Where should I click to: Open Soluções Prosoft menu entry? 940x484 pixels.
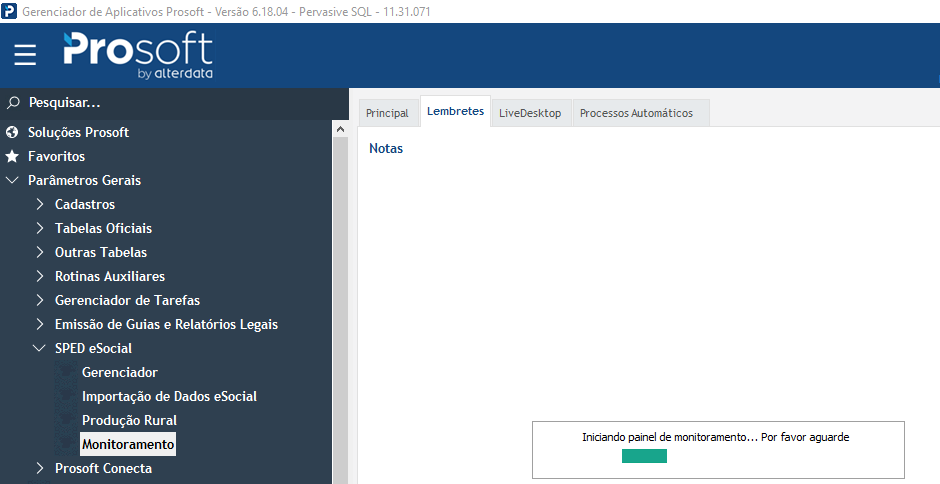(x=79, y=132)
